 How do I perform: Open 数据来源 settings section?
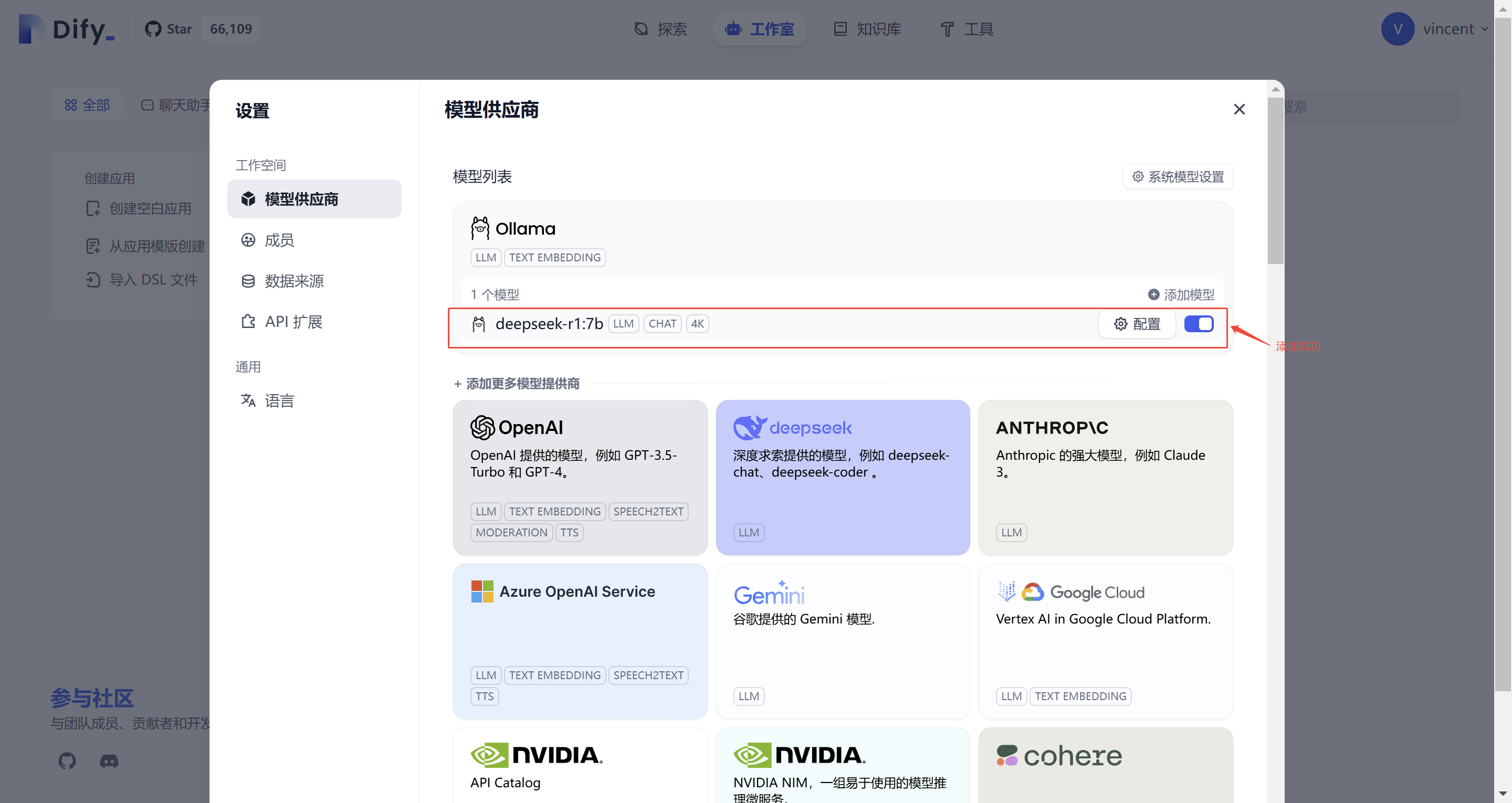[314, 281]
